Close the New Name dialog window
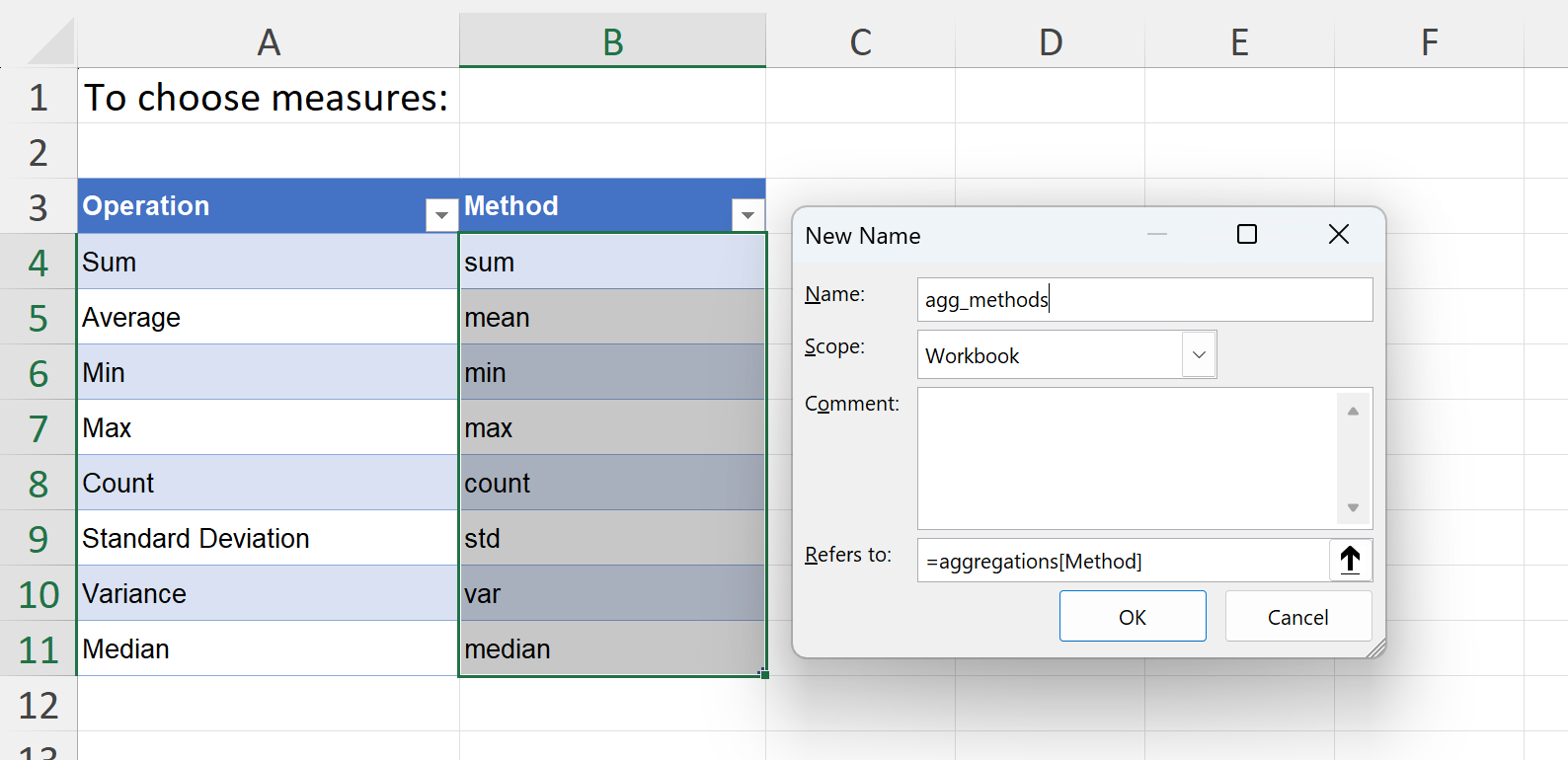This screenshot has width=1568, height=760. coord(1338,235)
